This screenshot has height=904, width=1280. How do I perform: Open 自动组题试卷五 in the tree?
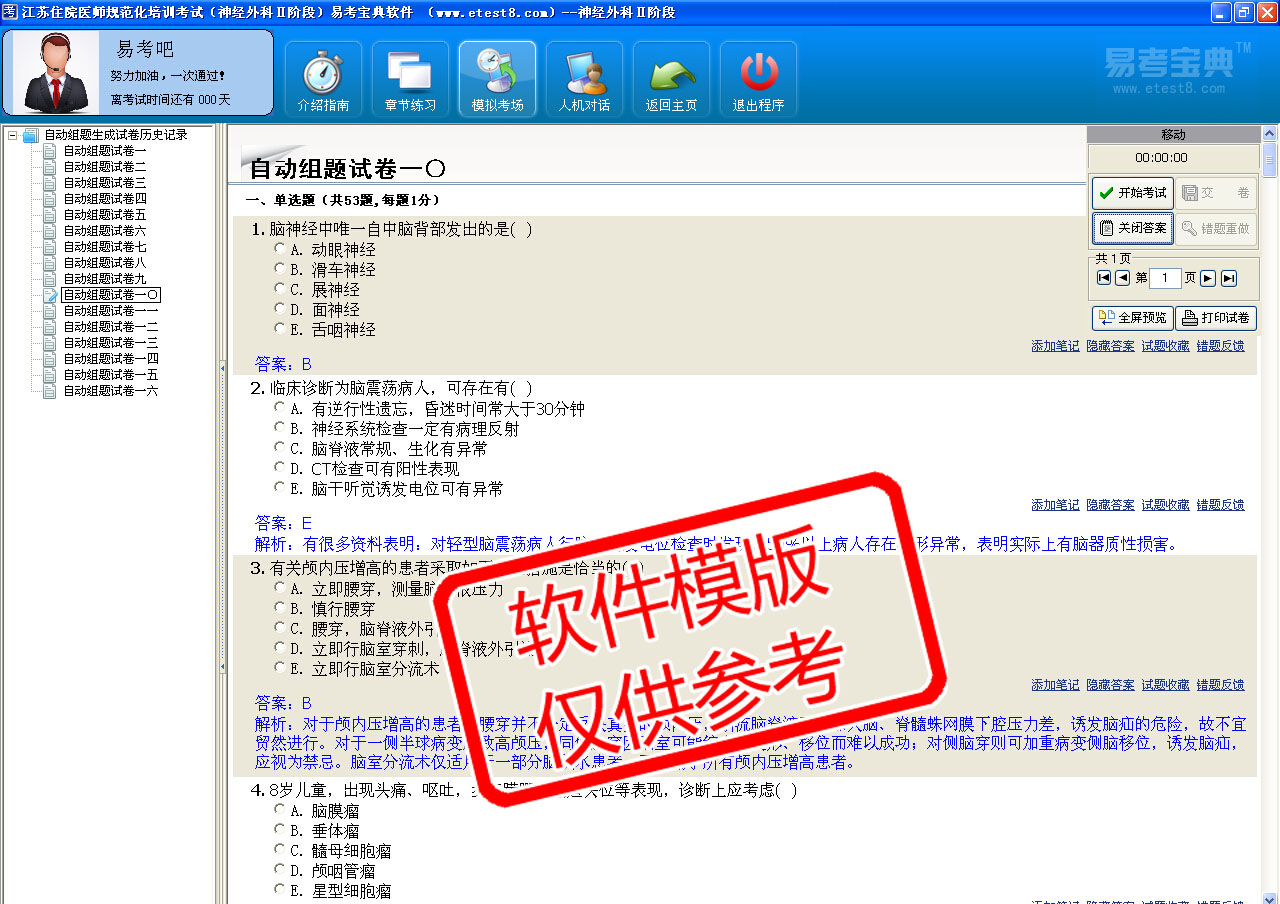click(x=104, y=215)
